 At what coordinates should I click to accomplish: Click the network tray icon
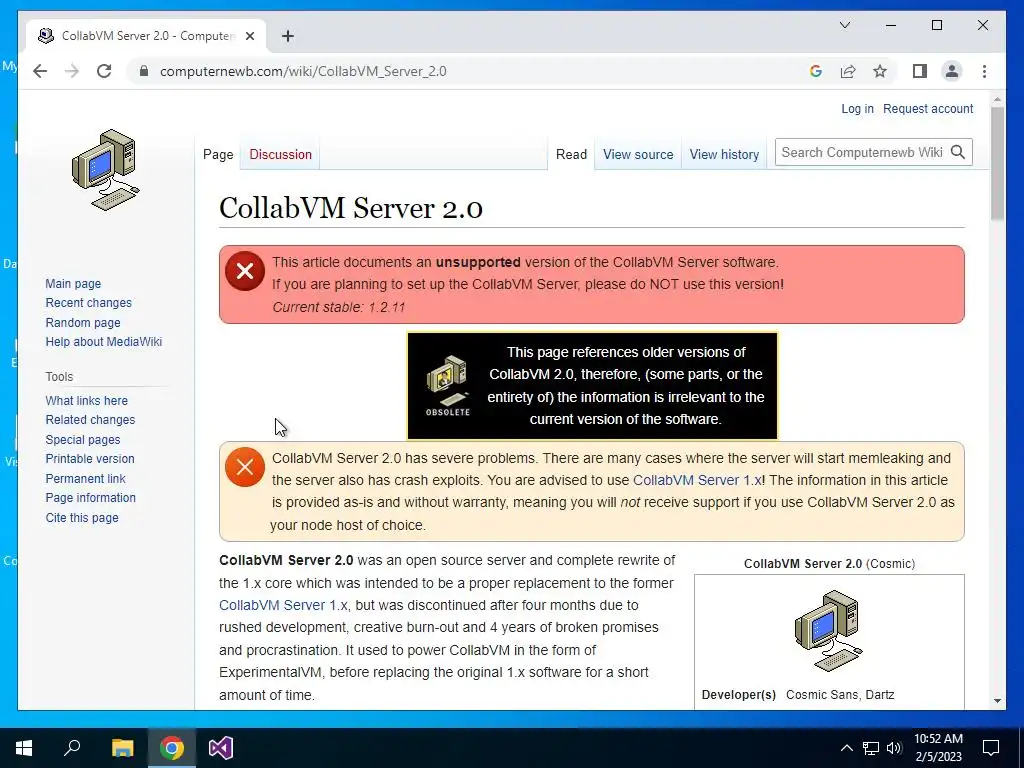pos(871,748)
